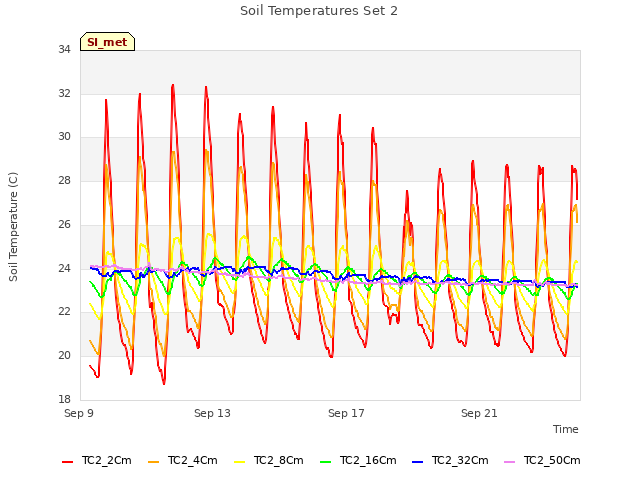Click the Sep 21 x-axis tick label

point(479,413)
